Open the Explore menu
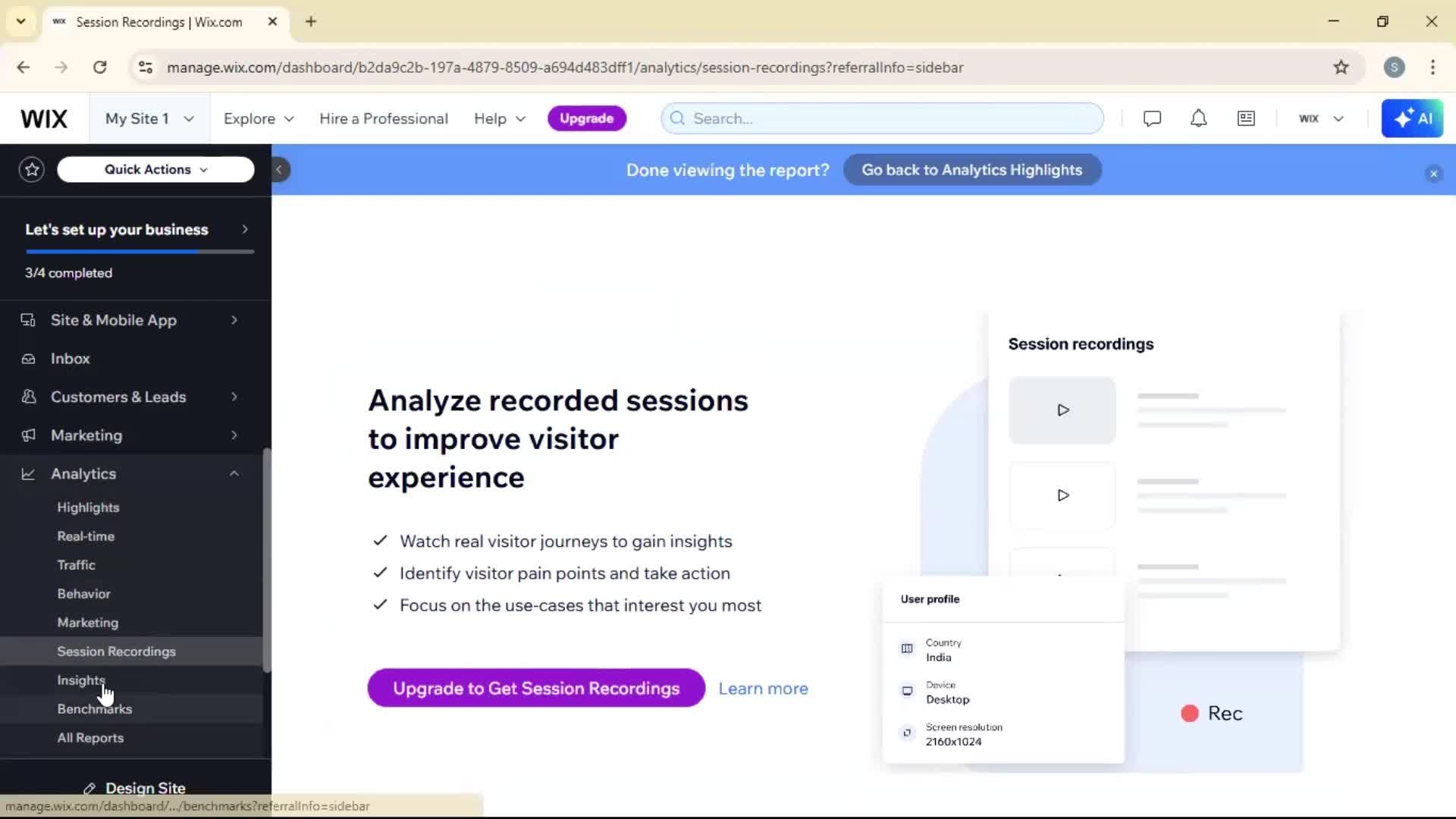This screenshot has height=819, width=1456. (x=259, y=118)
